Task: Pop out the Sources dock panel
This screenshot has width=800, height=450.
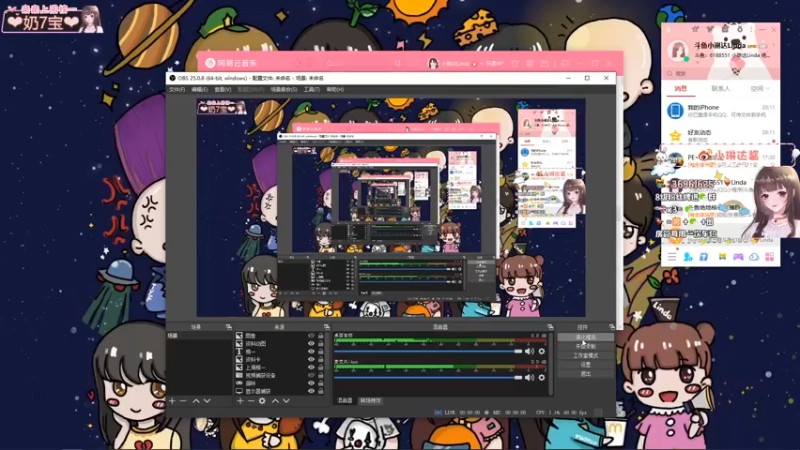Action: pos(327,327)
